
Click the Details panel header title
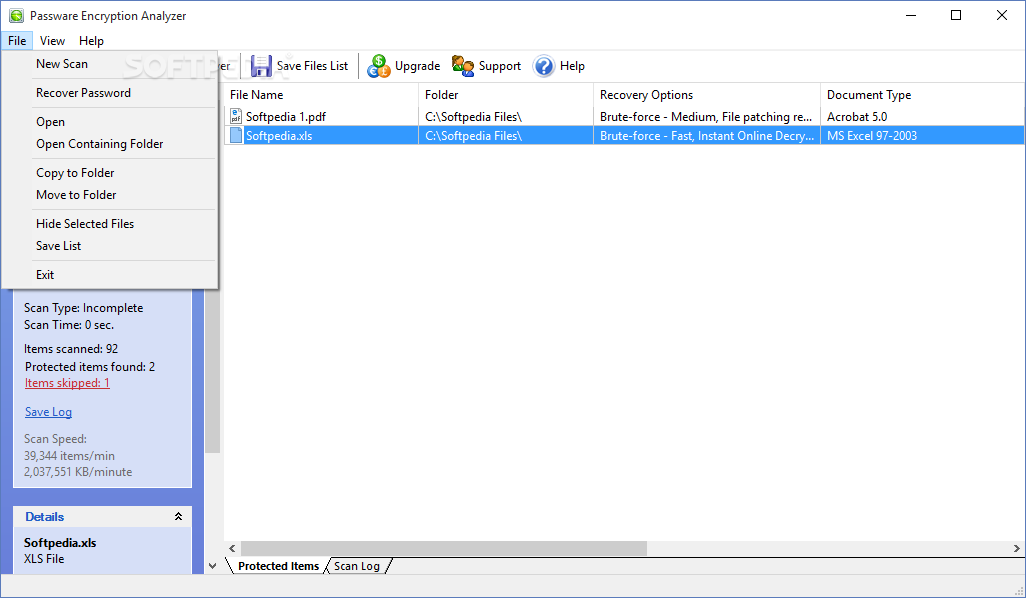(44, 516)
